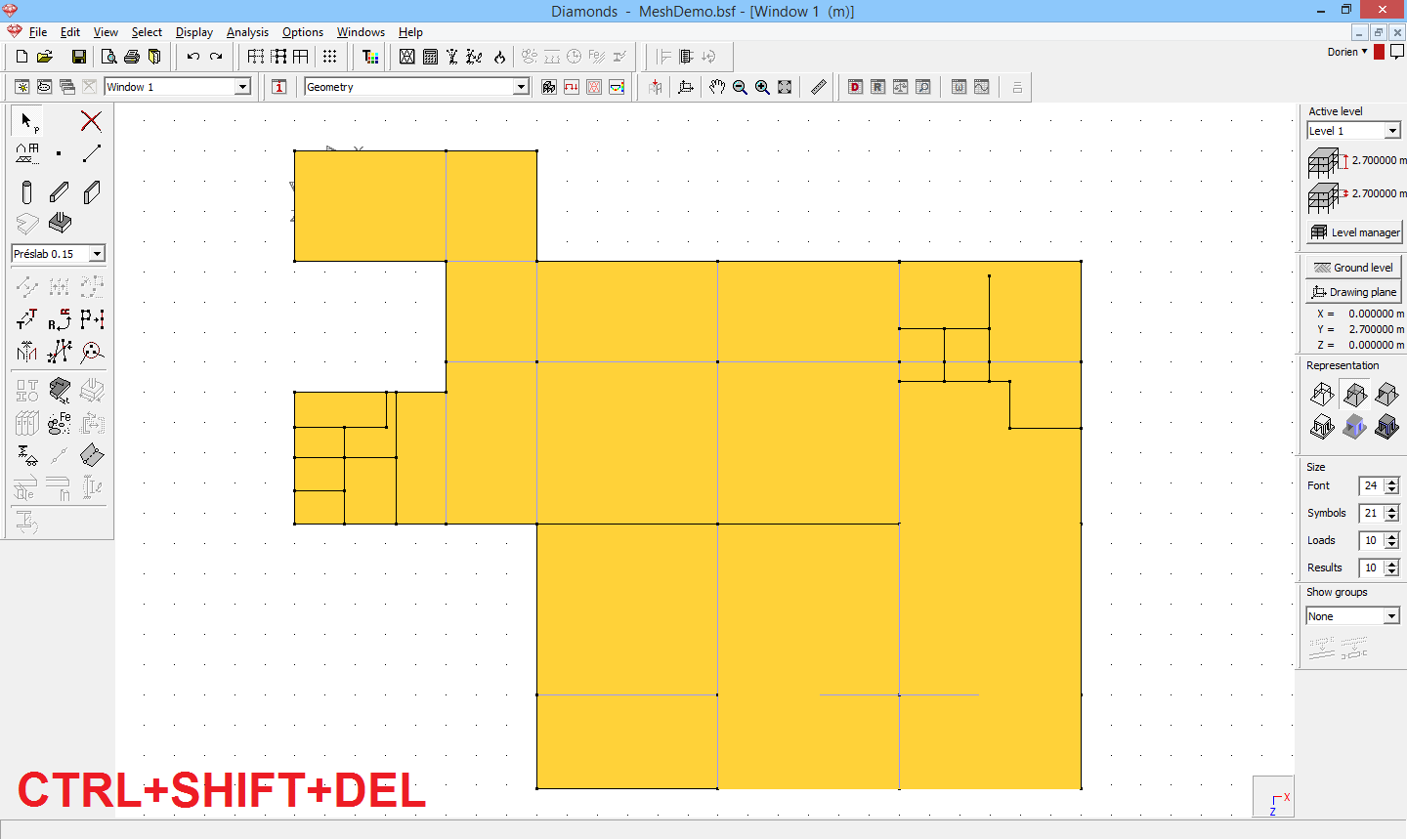This screenshot has width=1407, height=840.
Task: Pick the red X delete tool
Action: pos(91,121)
